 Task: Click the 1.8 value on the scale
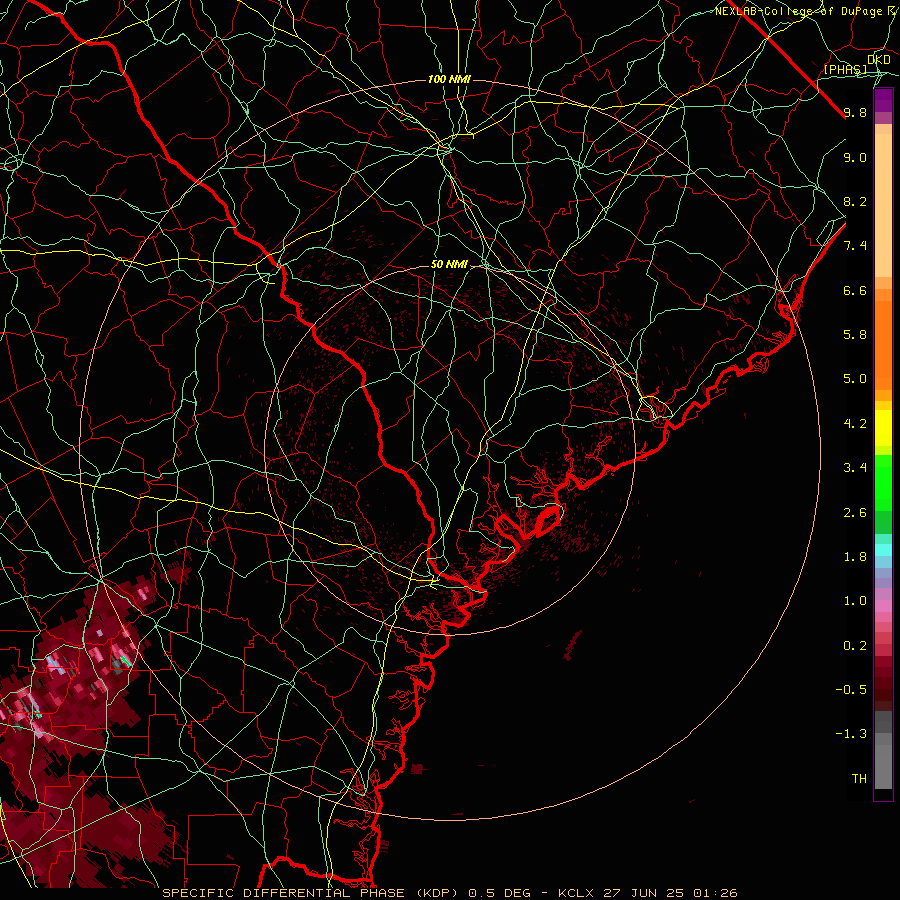pos(855,557)
